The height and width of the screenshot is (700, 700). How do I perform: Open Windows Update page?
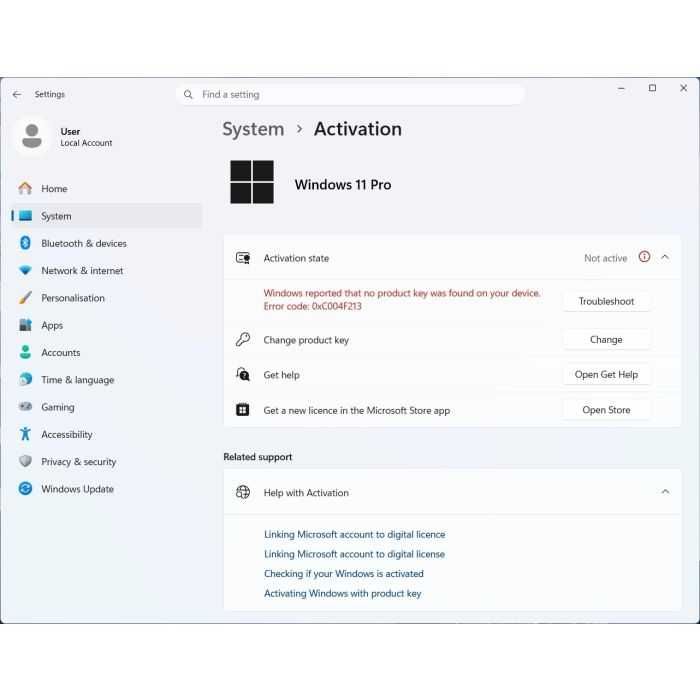106,489
